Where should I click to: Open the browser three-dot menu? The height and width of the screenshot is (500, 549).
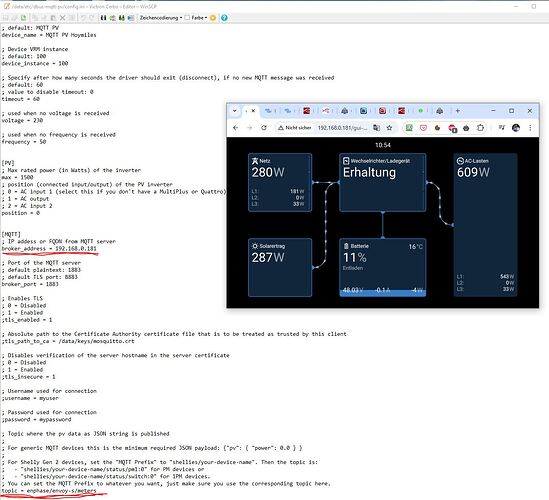530,128
